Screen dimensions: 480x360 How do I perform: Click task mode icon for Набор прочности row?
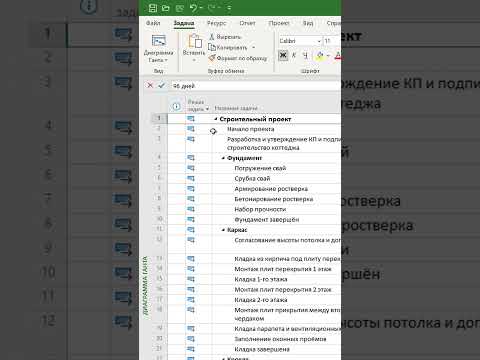point(191,209)
